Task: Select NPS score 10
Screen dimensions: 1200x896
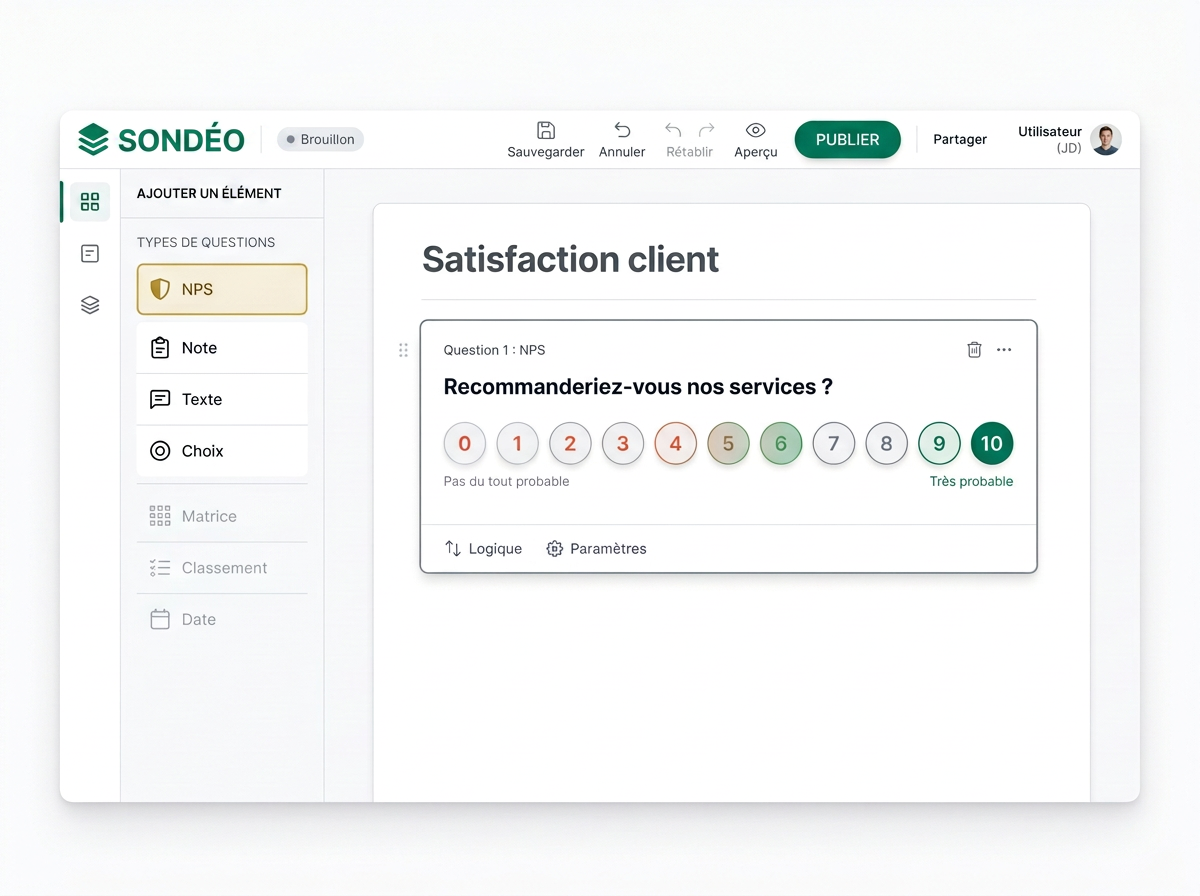Action: [x=992, y=443]
